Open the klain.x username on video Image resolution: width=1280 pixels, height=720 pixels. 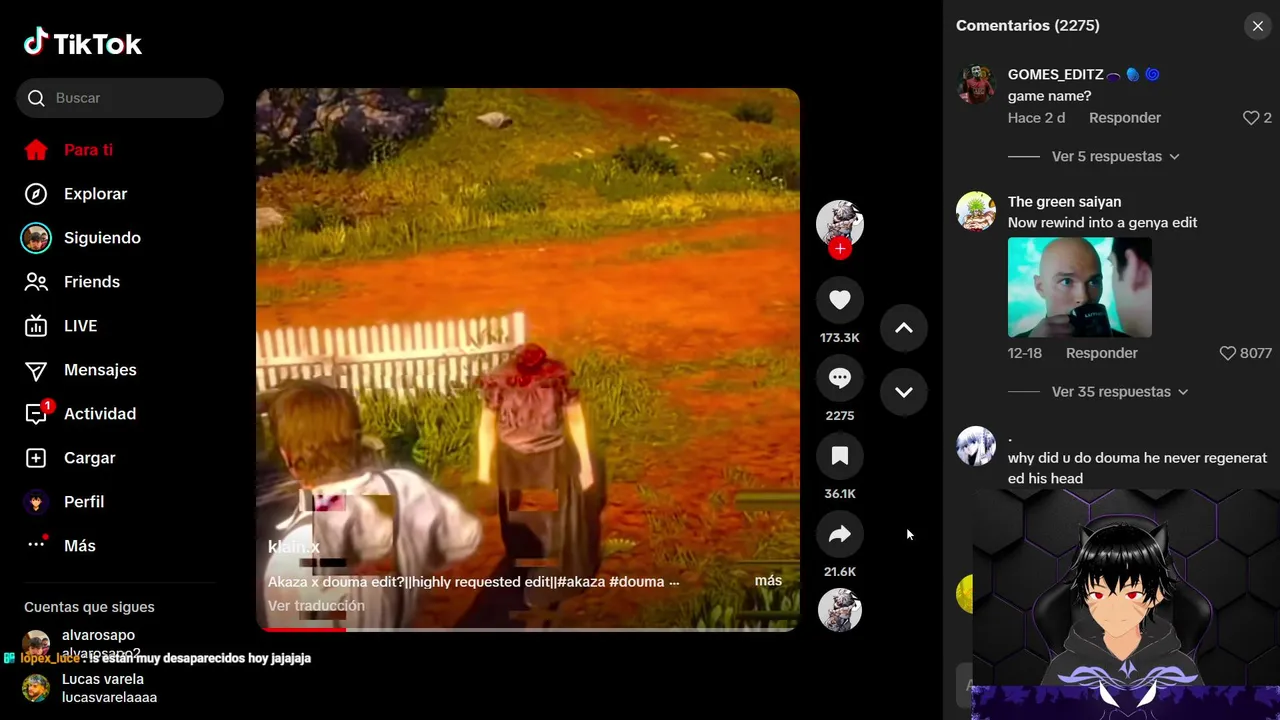click(x=294, y=547)
